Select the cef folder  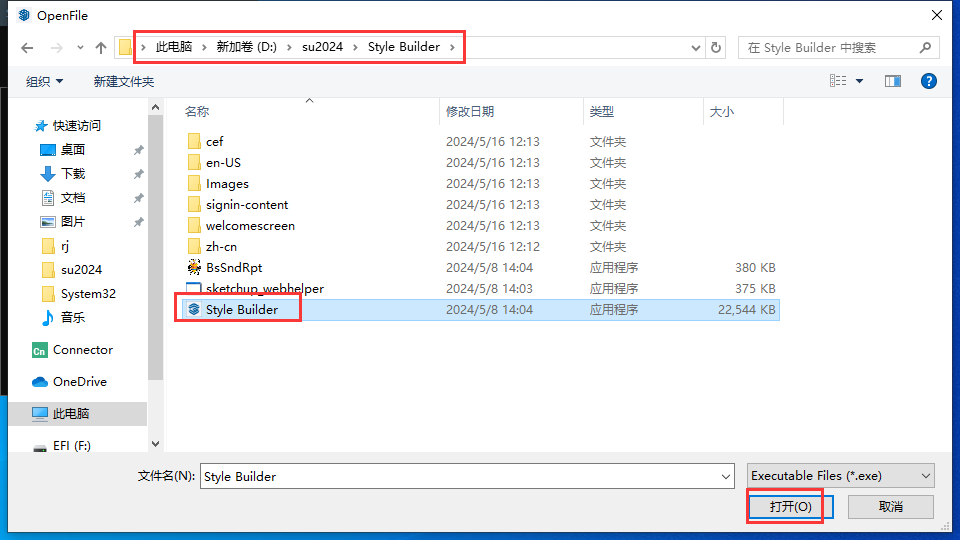click(214, 141)
